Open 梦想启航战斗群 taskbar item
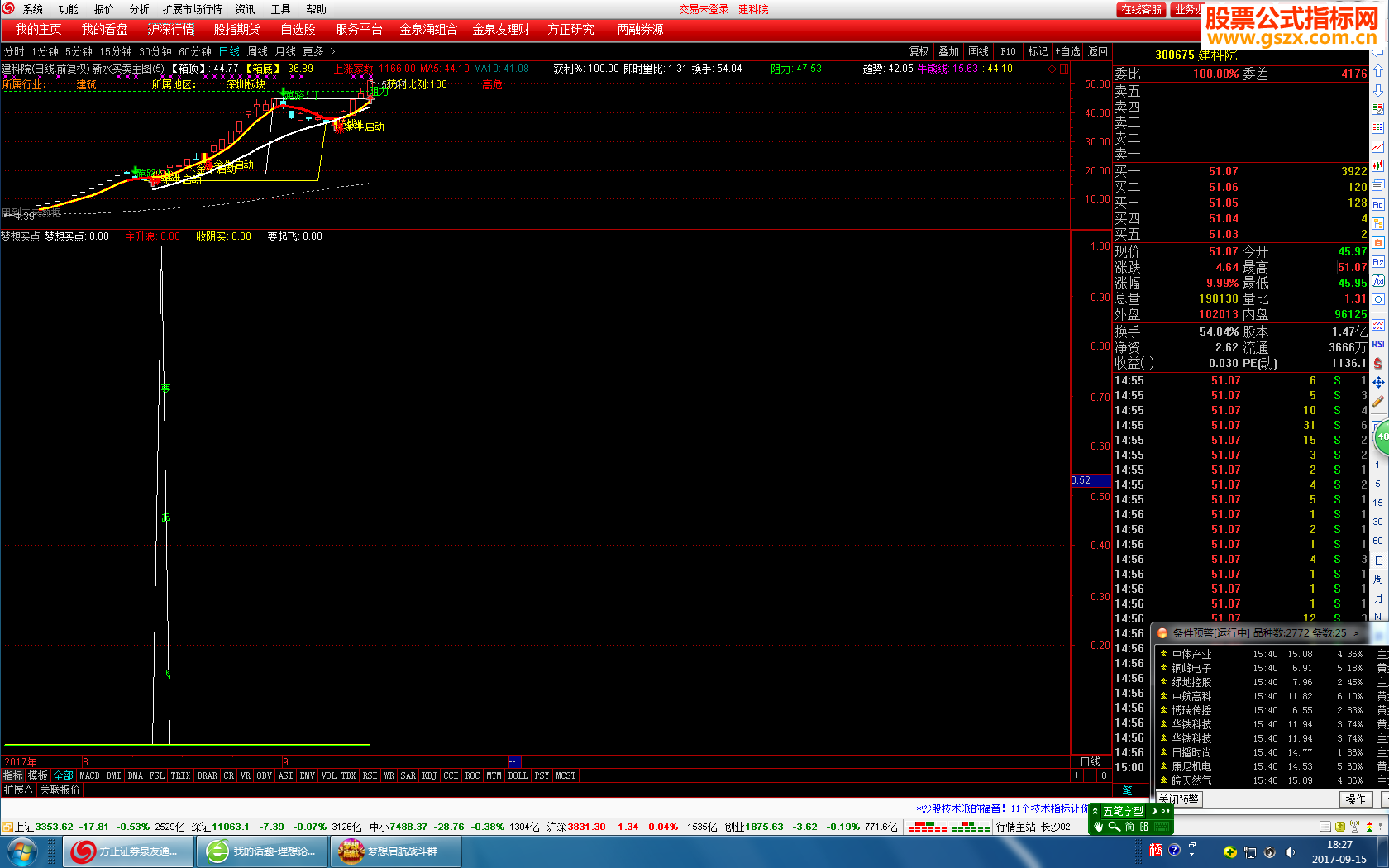Image resolution: width=1389 pixels, height=868 pixels. tap(396, 851)
